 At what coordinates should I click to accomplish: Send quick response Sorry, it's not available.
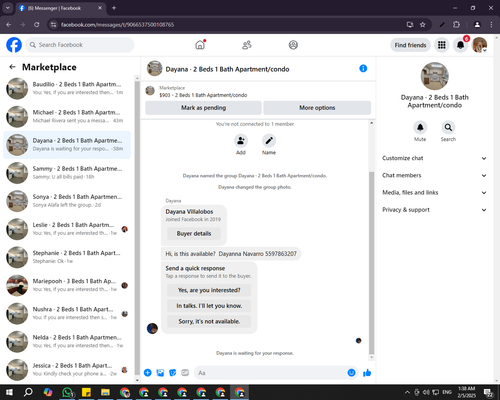209,321
